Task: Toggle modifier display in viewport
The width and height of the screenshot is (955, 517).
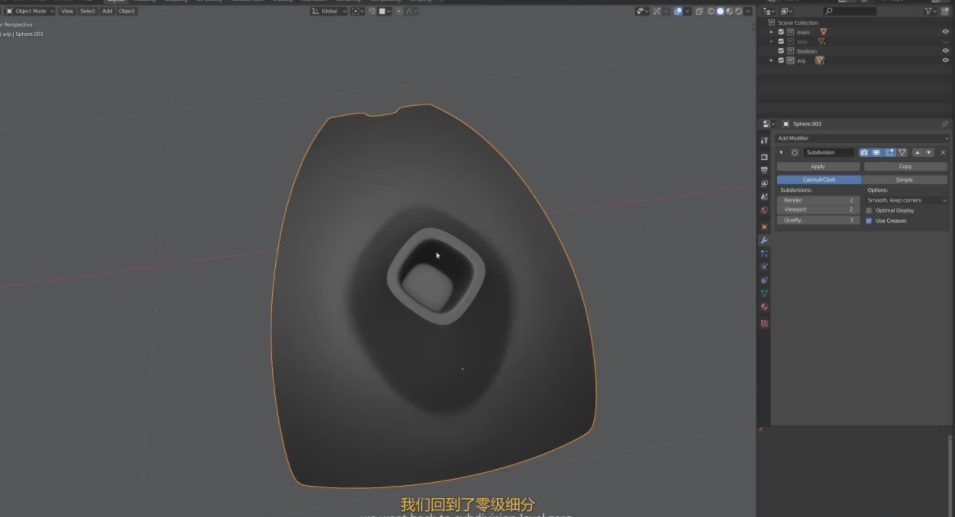Action: tap(877, 152)
